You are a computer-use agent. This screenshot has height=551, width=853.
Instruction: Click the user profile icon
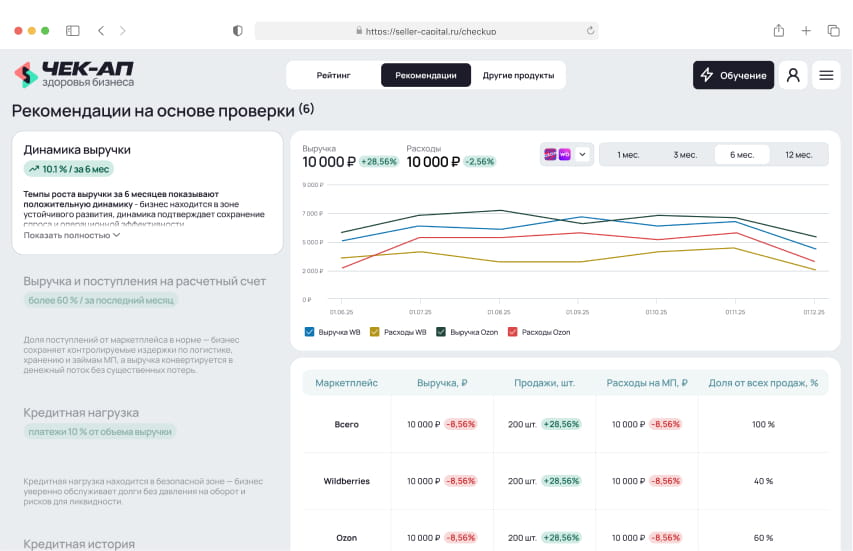tap(793, 75)
